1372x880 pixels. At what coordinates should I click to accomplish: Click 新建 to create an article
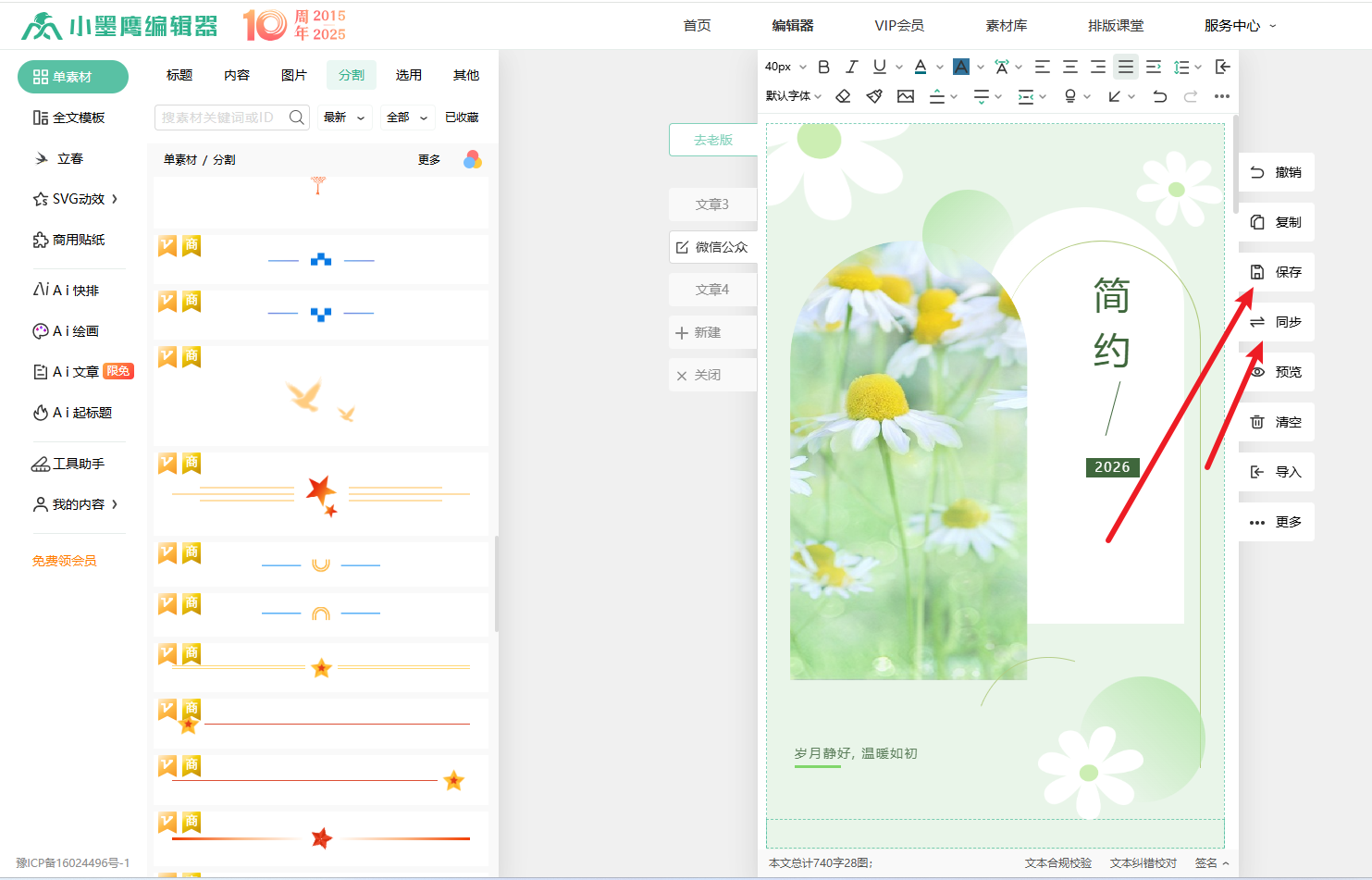[713, 332]
